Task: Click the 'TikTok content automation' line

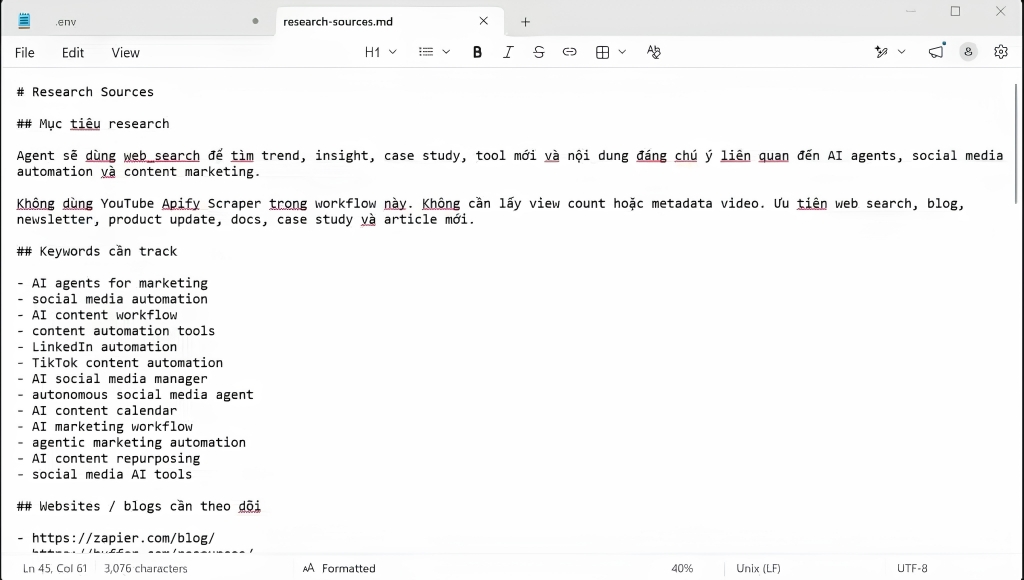Action: tap(120, 362)
